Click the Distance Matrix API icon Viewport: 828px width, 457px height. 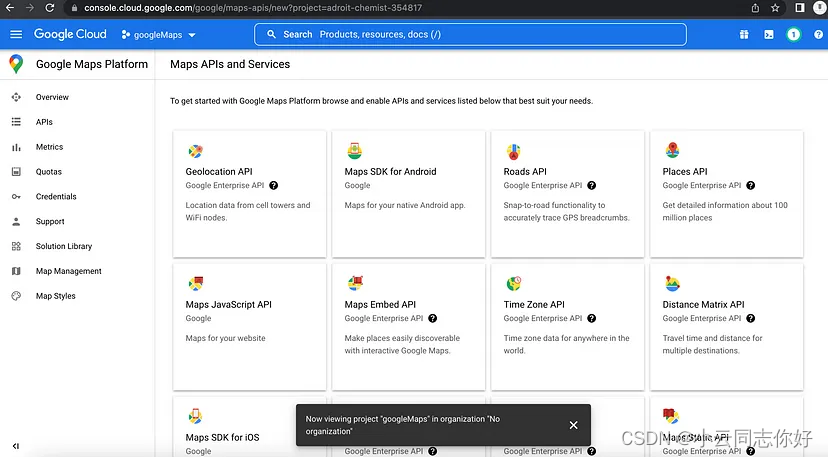click(672, 284)
